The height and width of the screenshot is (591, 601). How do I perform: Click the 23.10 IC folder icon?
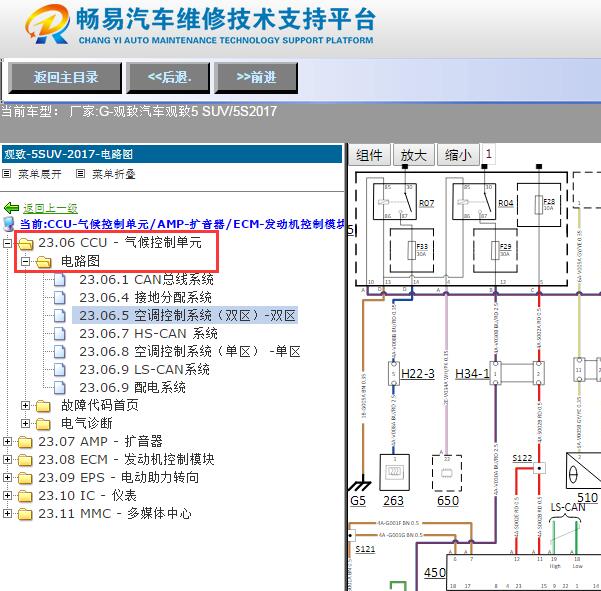[x=26, y=496]
